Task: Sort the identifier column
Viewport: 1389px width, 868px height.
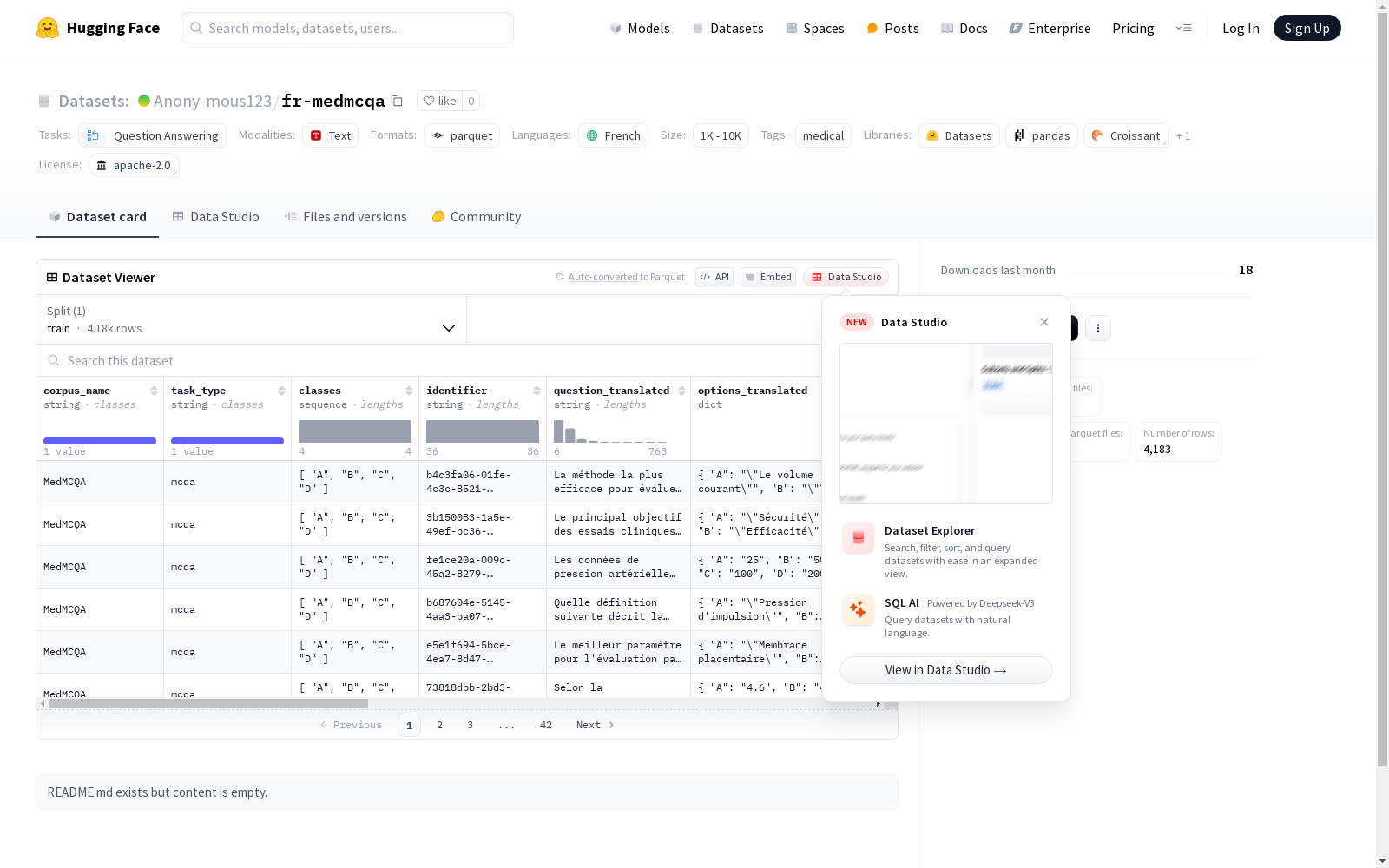Action: (537, 391)
